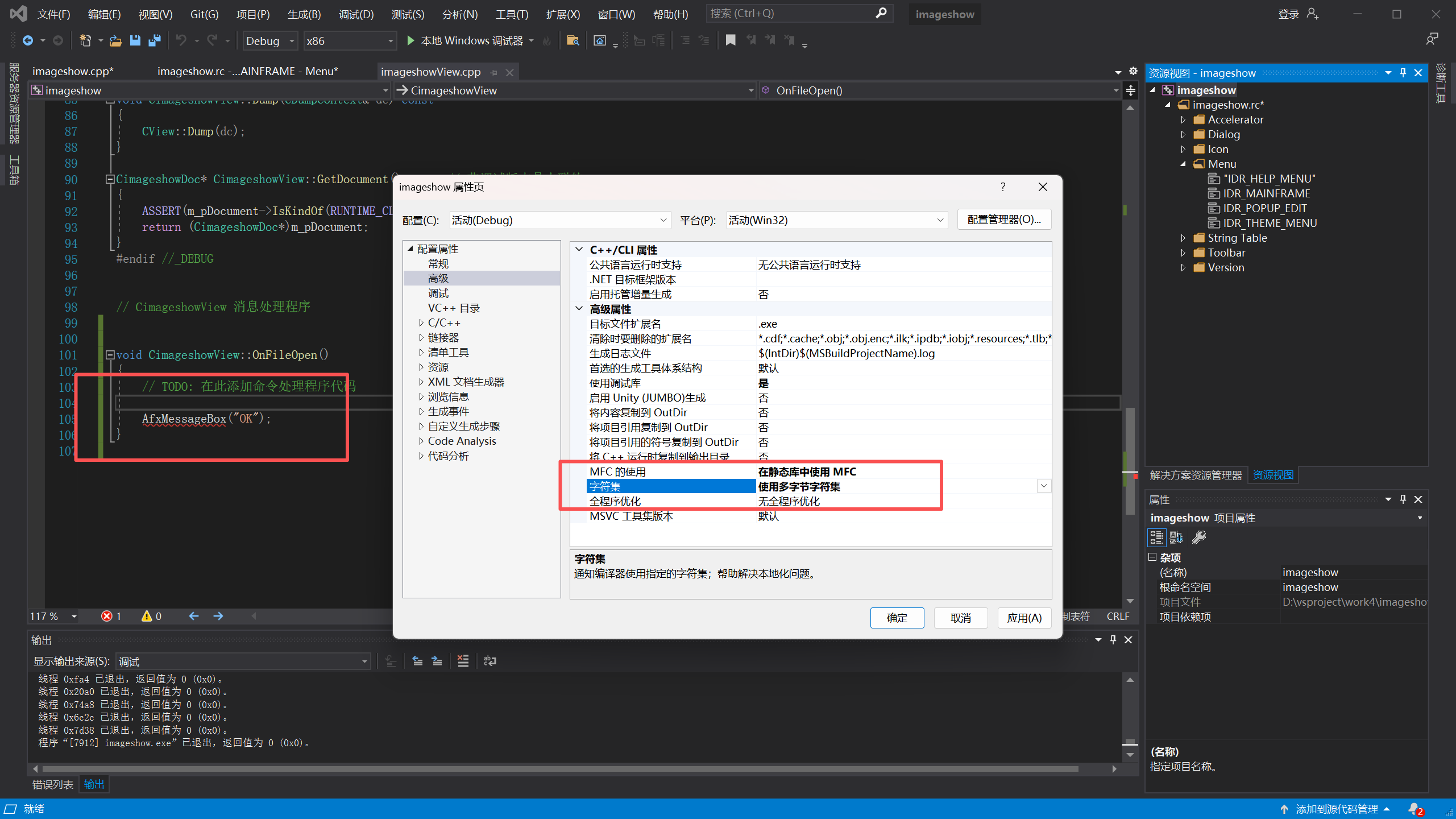This screenshot has height=819, width=1456.
Task: Click the New Project toolbar icon
Action: click(85, 40)
